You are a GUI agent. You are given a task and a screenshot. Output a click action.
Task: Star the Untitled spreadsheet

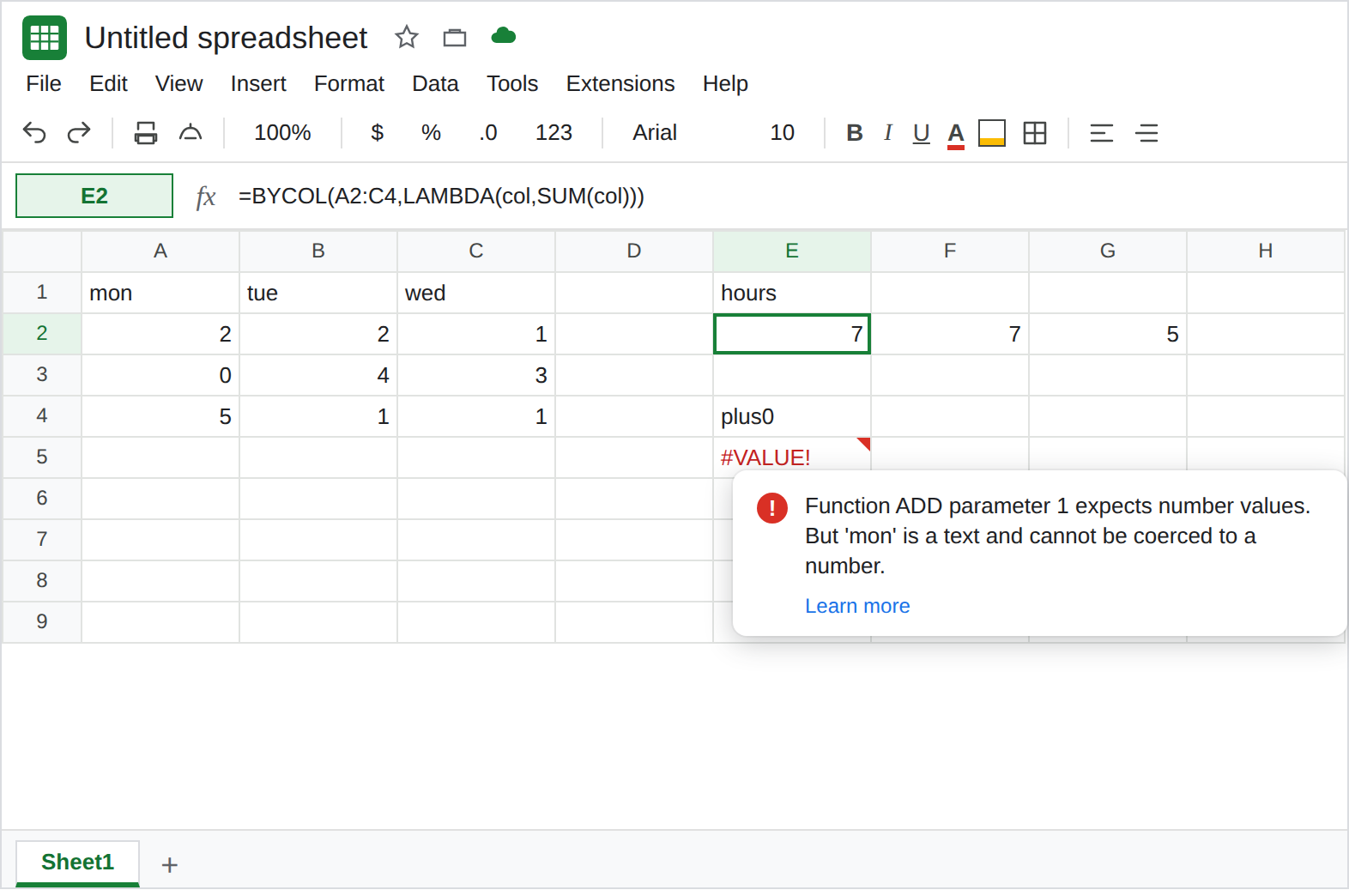[x=407, y=37]
